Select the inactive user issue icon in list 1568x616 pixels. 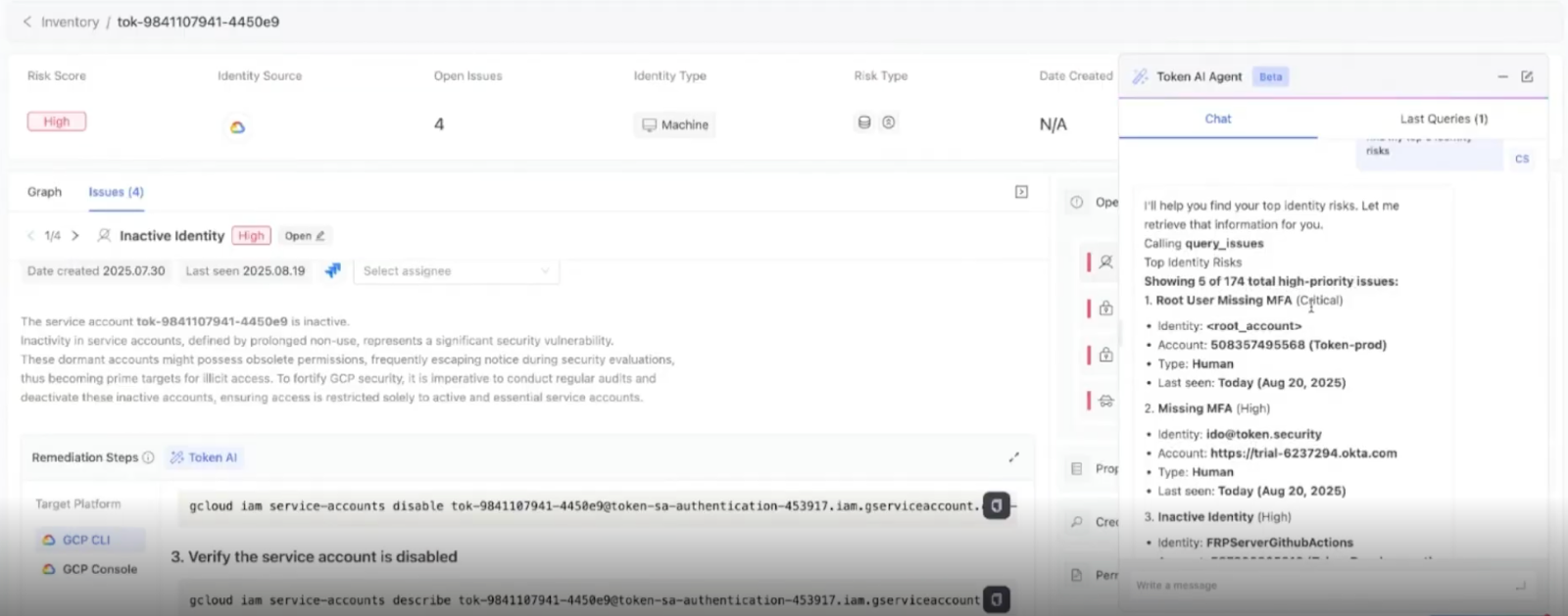coord(1105,262)
